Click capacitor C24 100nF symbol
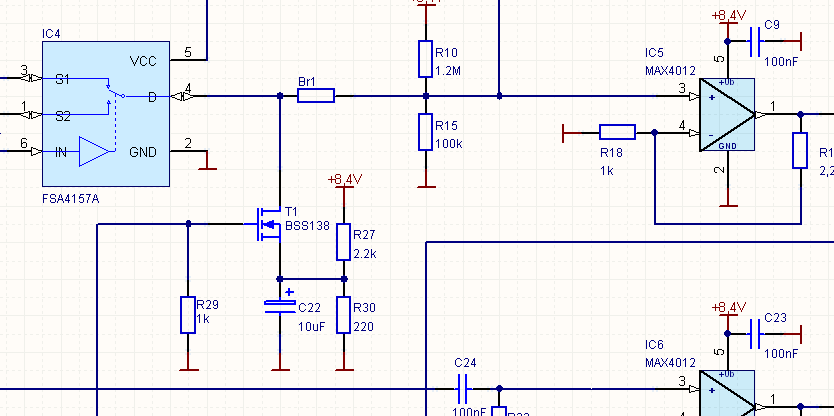834x416 pixels. tap(464, 382)
